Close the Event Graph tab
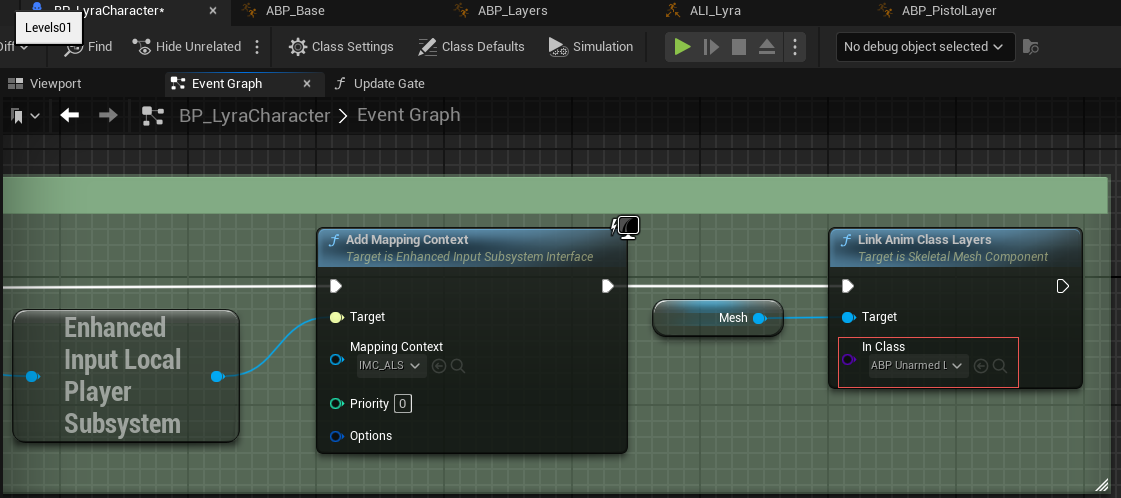Image resolution: width=1121 pixels, height=498 pixels. (307, 84)
